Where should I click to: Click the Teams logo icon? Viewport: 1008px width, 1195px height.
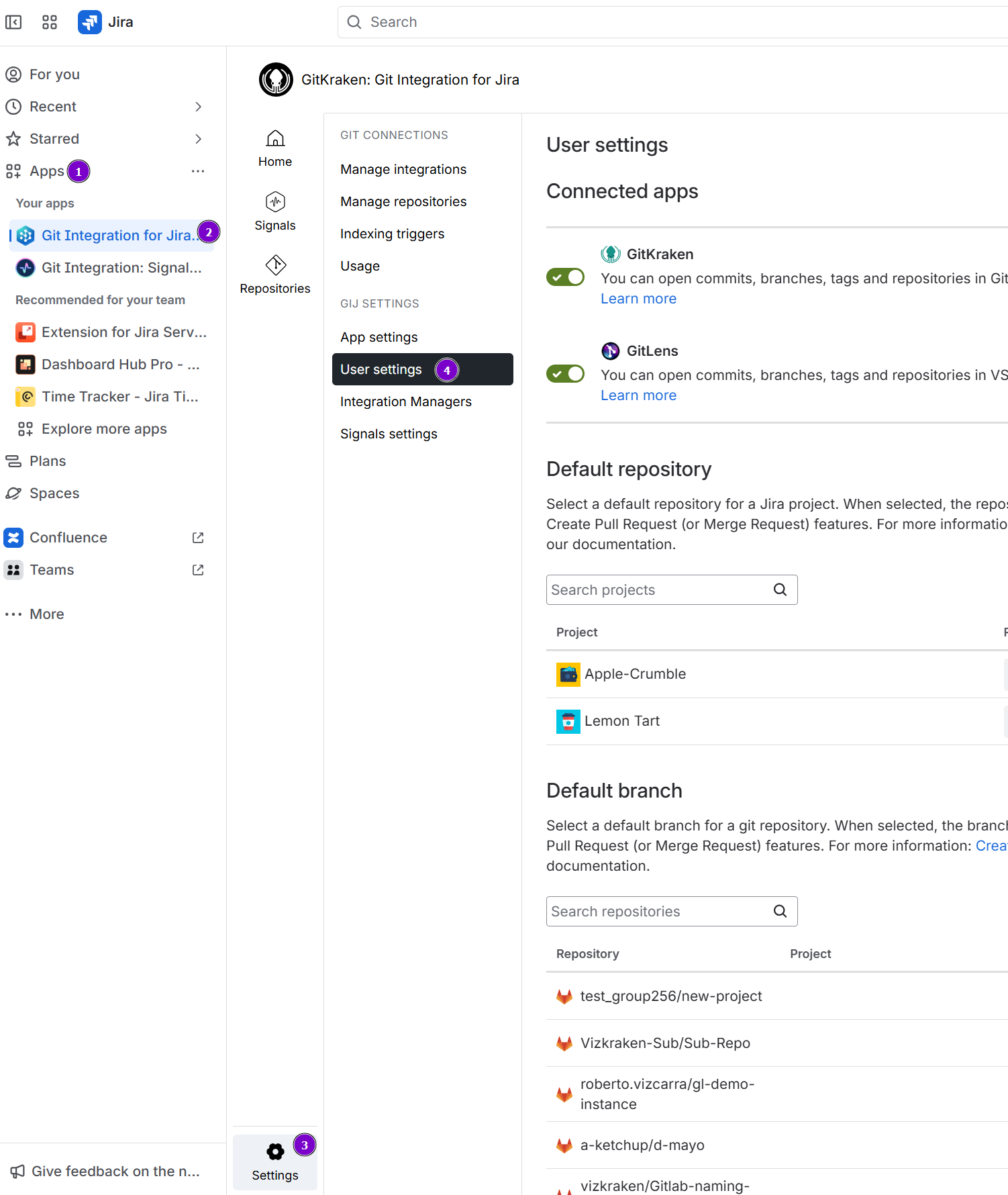13,570
